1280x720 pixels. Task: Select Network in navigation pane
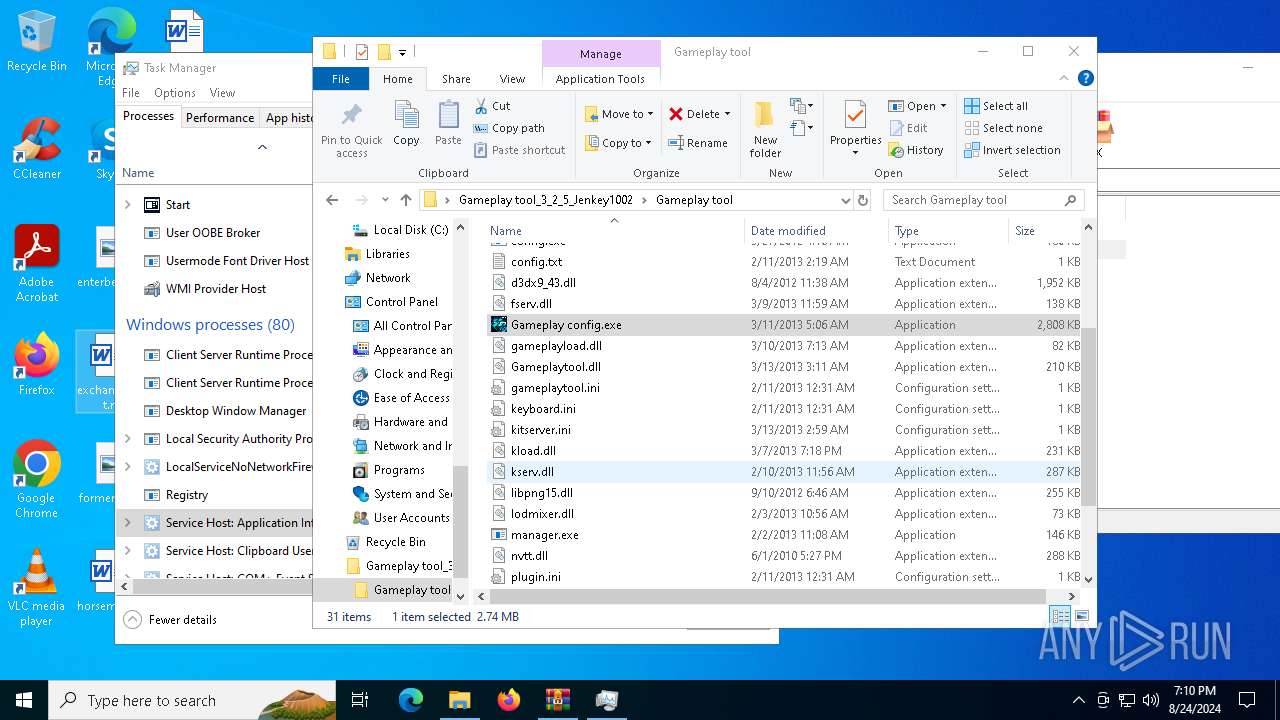[388, 278]
